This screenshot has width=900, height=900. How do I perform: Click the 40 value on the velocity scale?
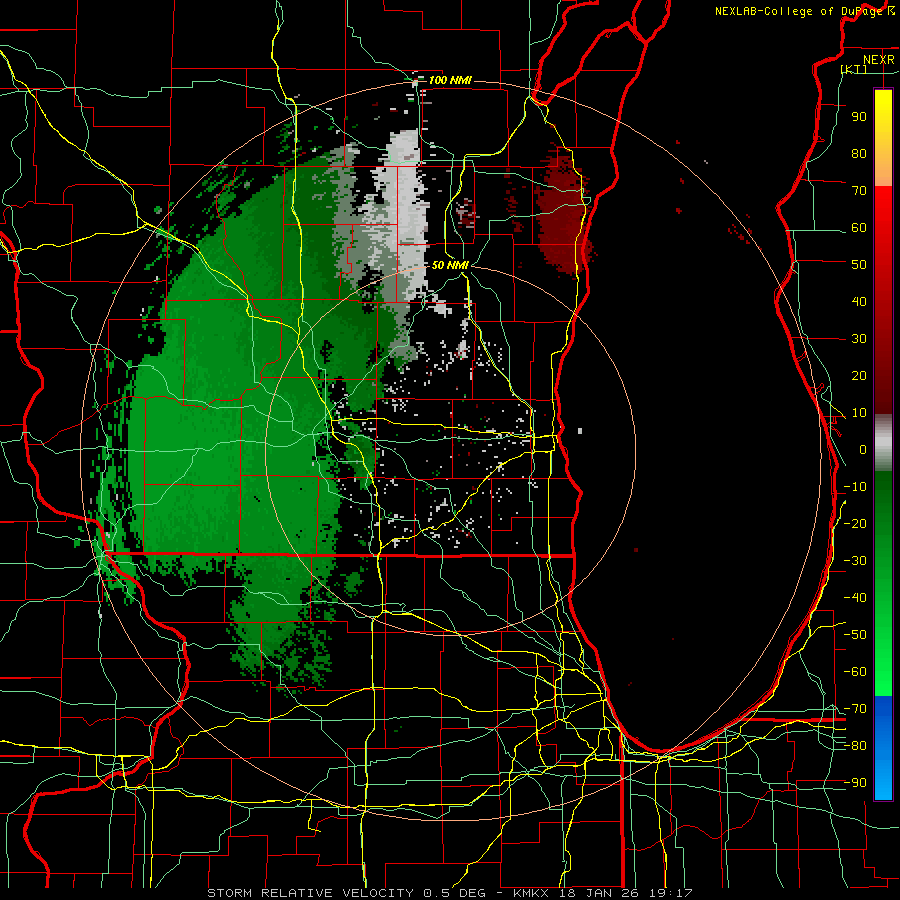pos(859,301)
